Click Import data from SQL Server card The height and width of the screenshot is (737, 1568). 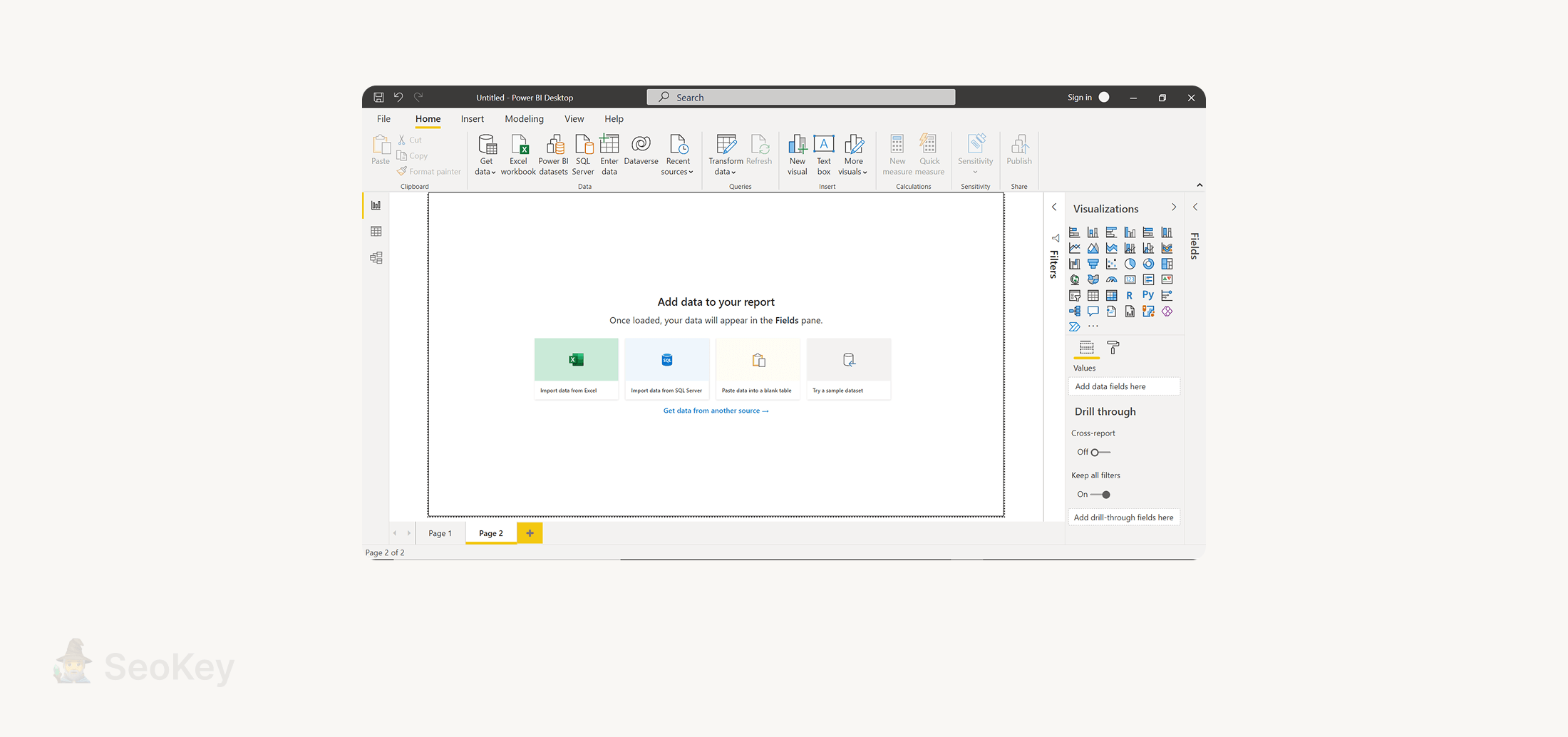click(666, 368)
